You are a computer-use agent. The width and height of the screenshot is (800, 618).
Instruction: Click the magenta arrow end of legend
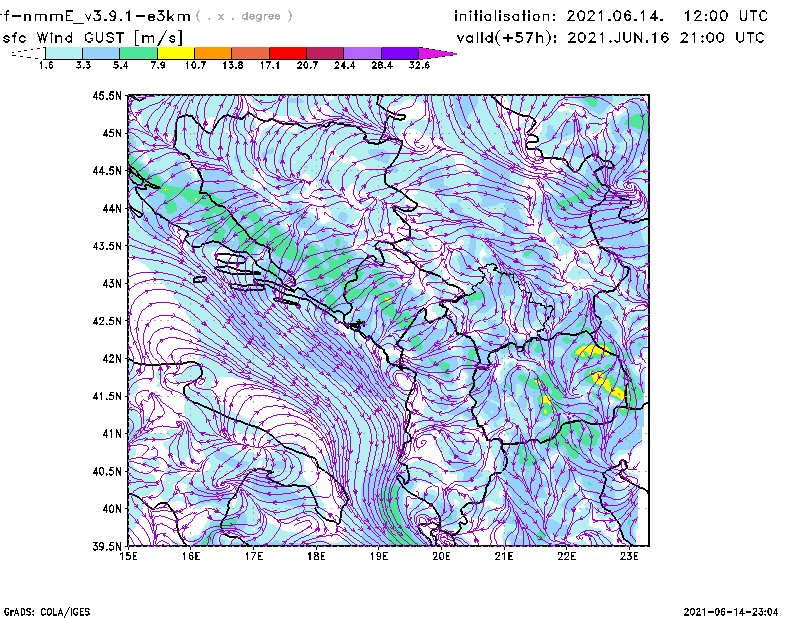click(x=437, y=53)
